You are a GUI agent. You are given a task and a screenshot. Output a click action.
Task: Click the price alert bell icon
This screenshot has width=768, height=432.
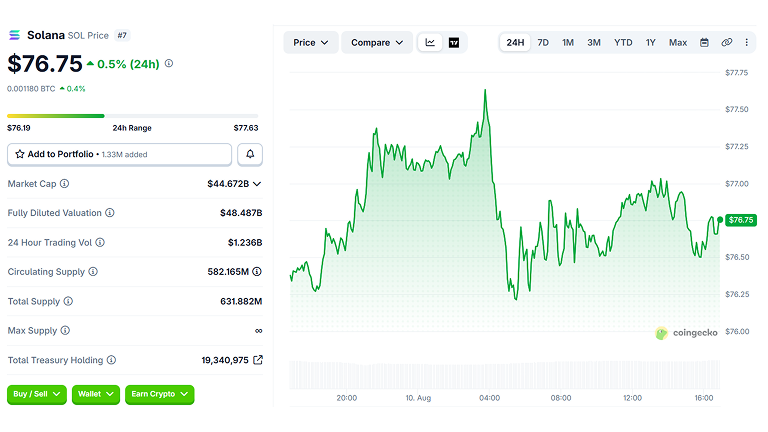pos(250,154)
